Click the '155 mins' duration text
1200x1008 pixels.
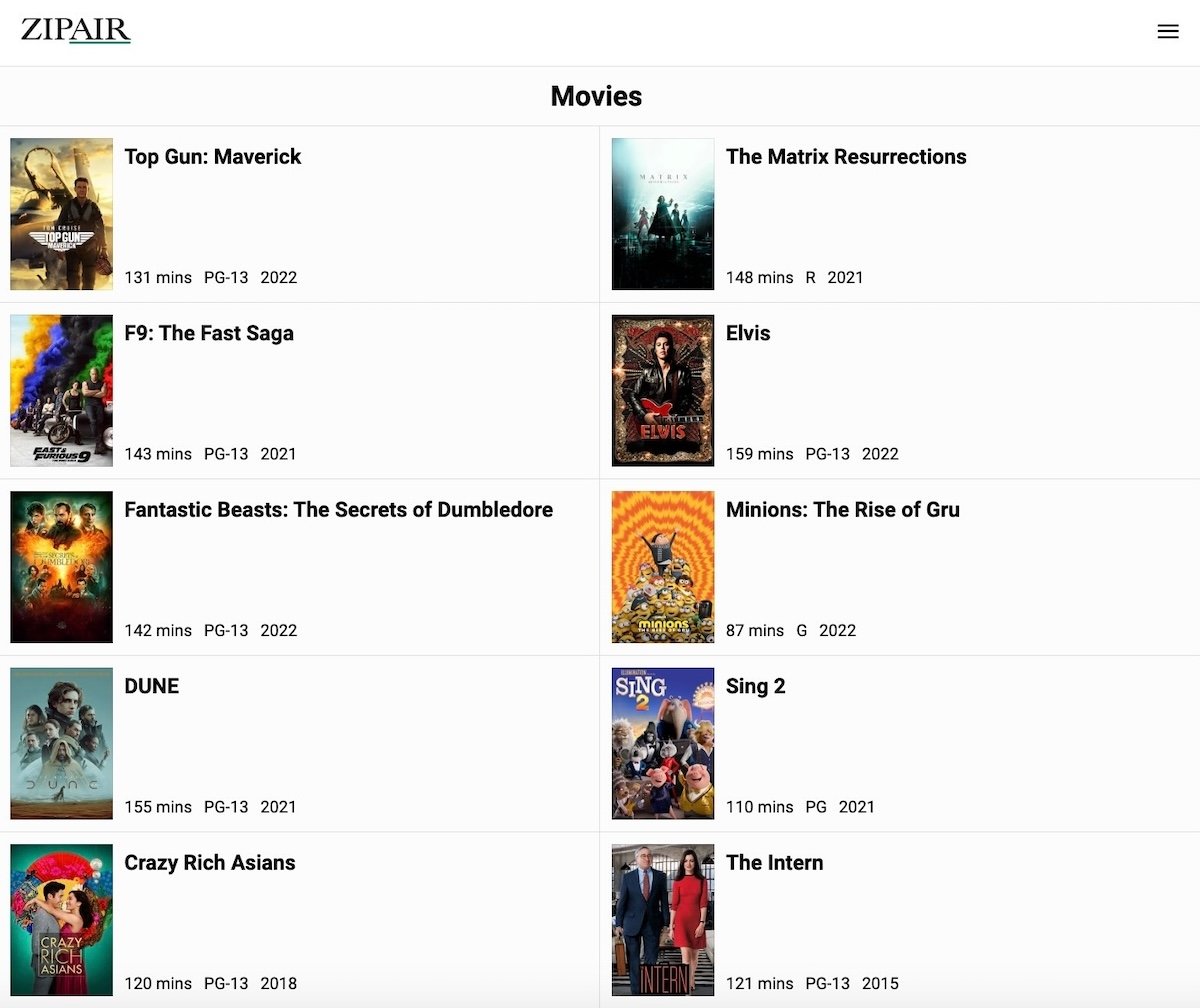coord(158,807)
